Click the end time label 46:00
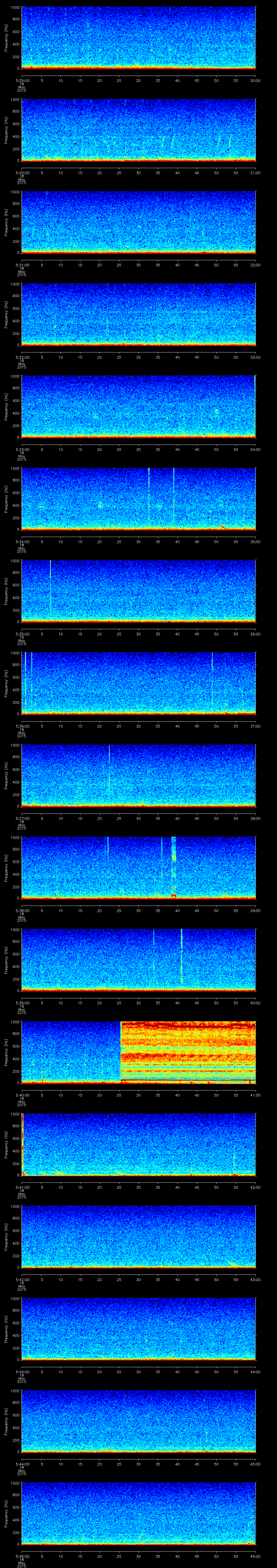Screen dimensions: 277x1568 [x=256, y=1556]
